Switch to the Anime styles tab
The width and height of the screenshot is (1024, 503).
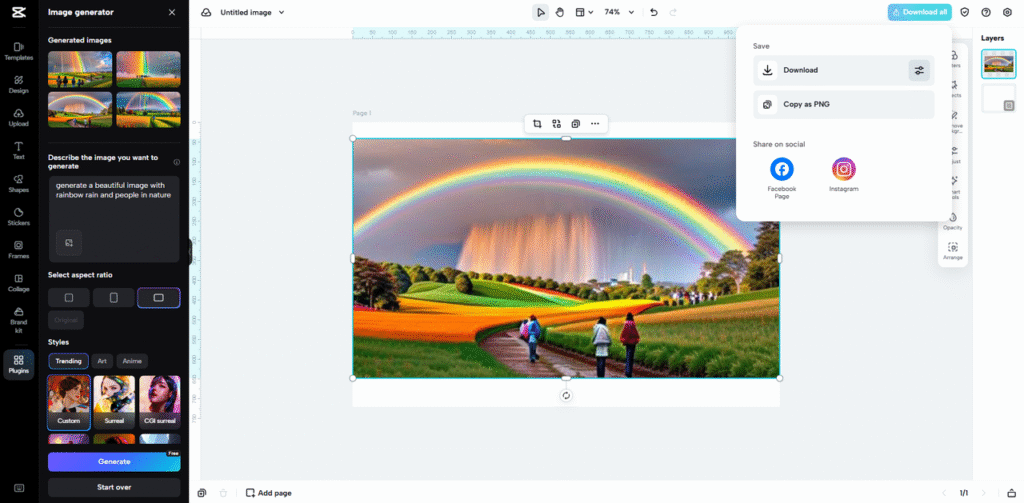click(x=132, y=361)
